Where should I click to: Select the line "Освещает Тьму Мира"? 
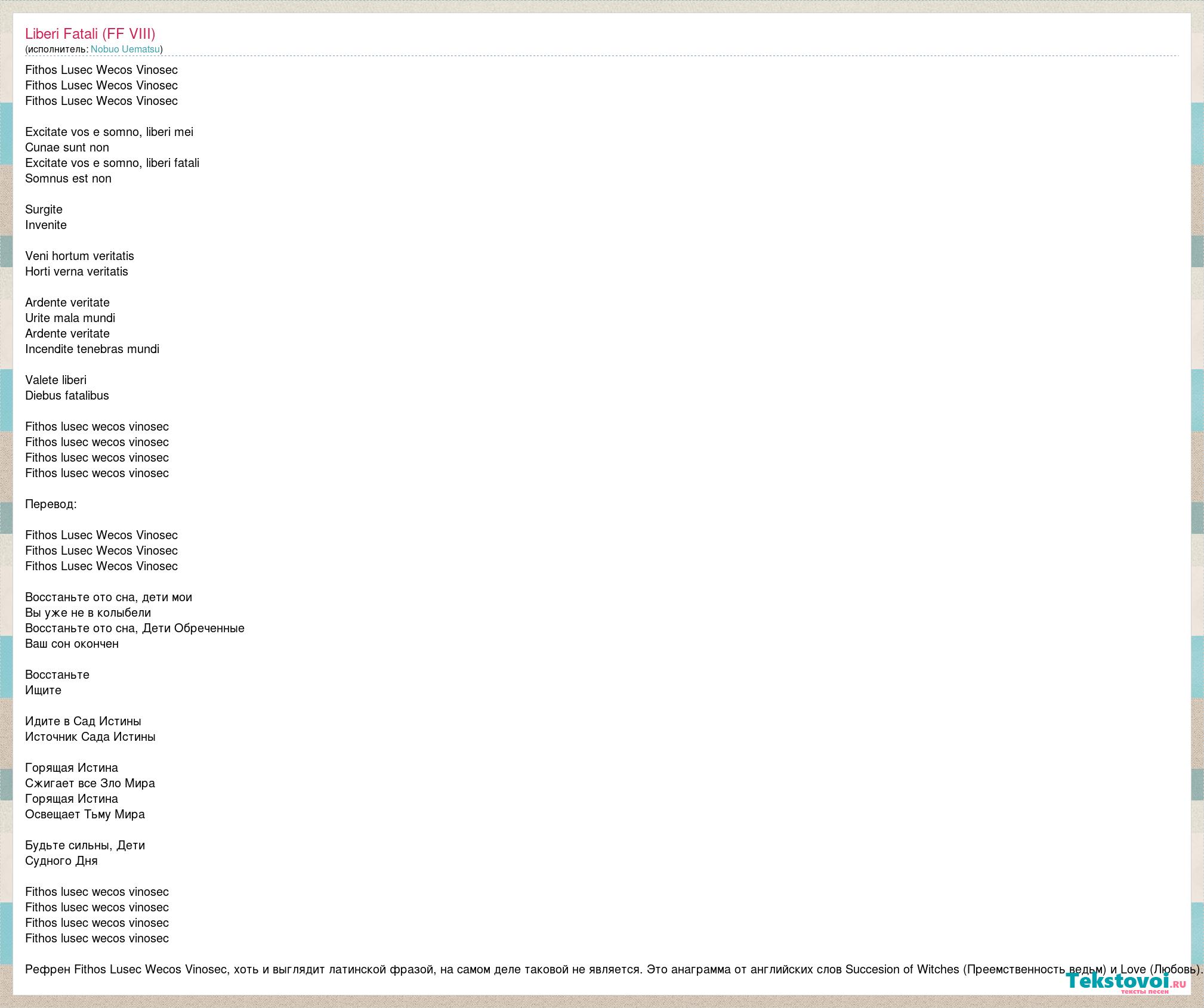coord(85,814)
